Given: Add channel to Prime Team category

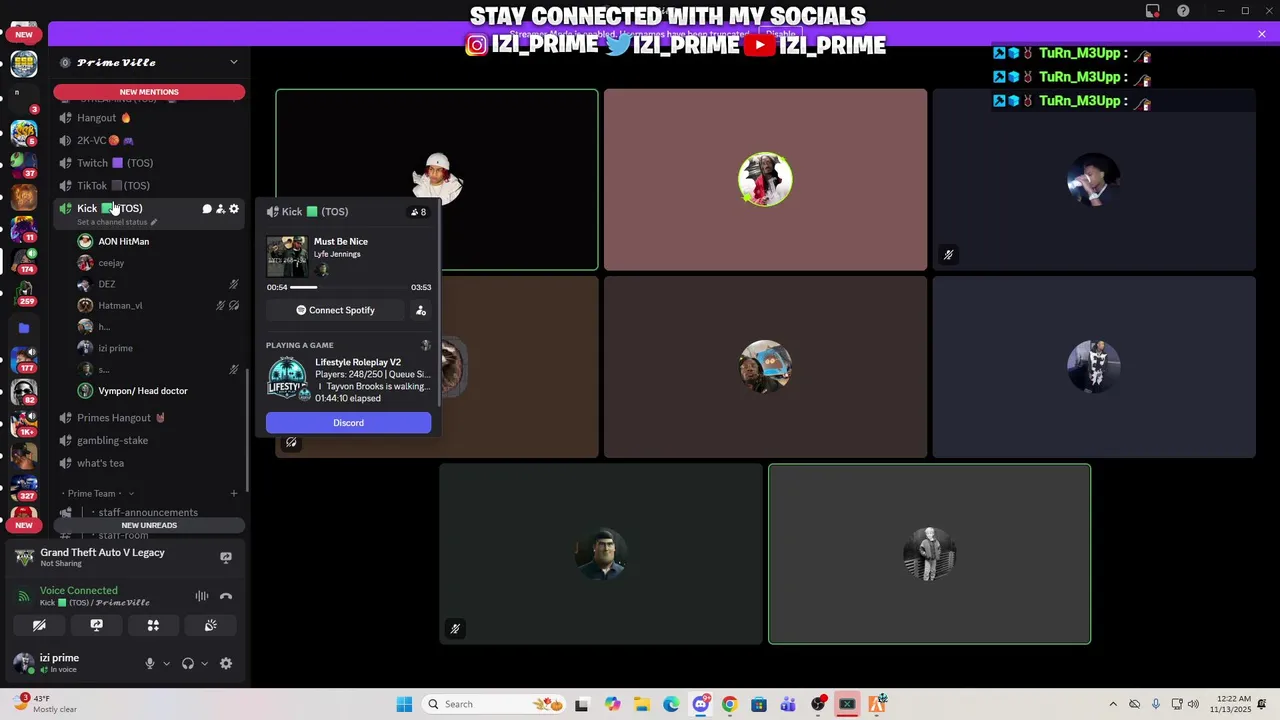Looking at the screenshot, I should click(x=234, y=493).
